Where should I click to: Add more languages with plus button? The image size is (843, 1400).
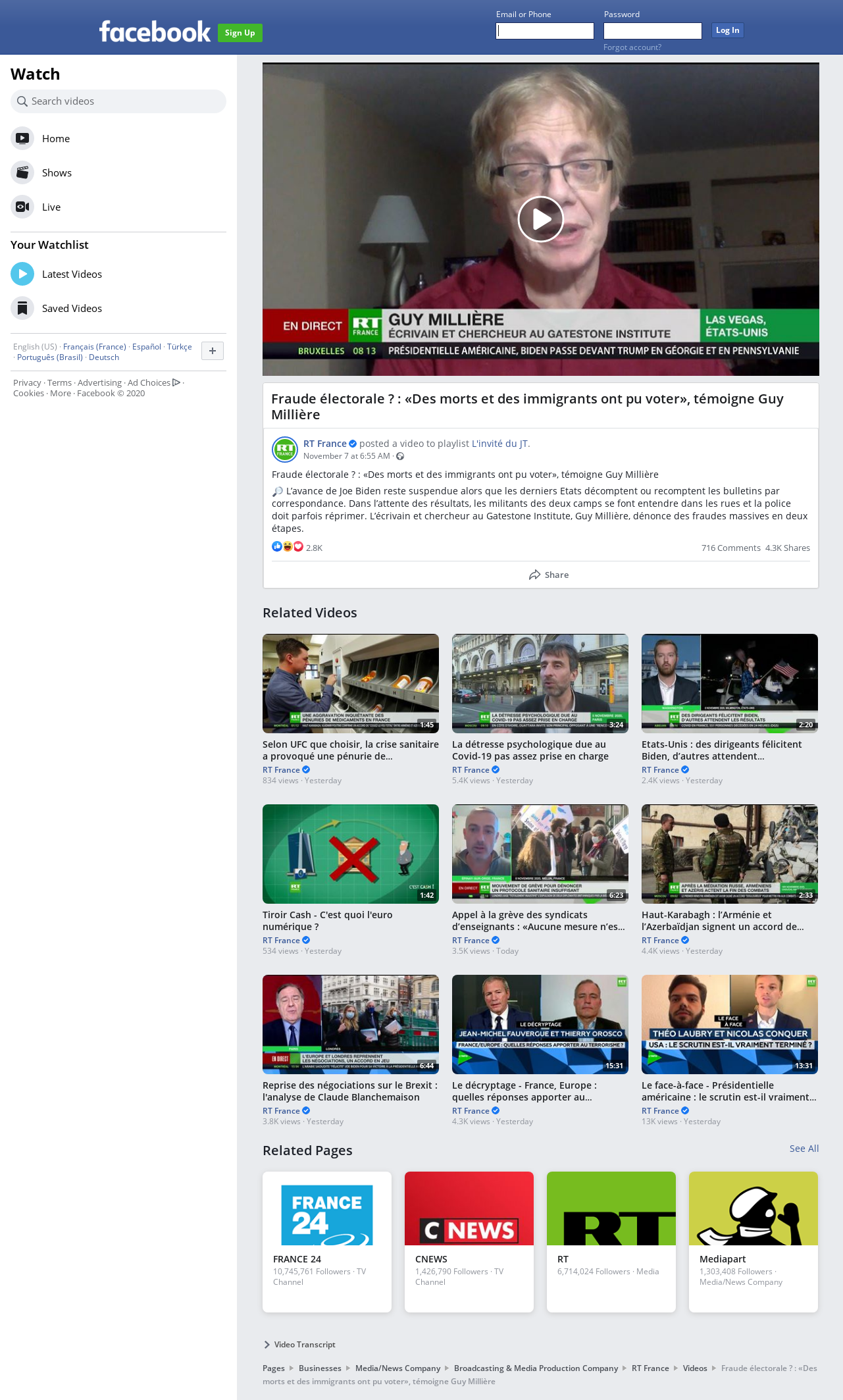[x=213, y=351]
